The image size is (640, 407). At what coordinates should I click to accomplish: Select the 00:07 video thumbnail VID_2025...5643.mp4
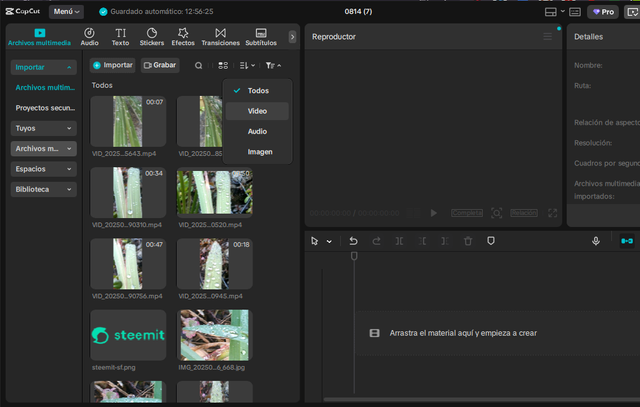click(128, 122)
